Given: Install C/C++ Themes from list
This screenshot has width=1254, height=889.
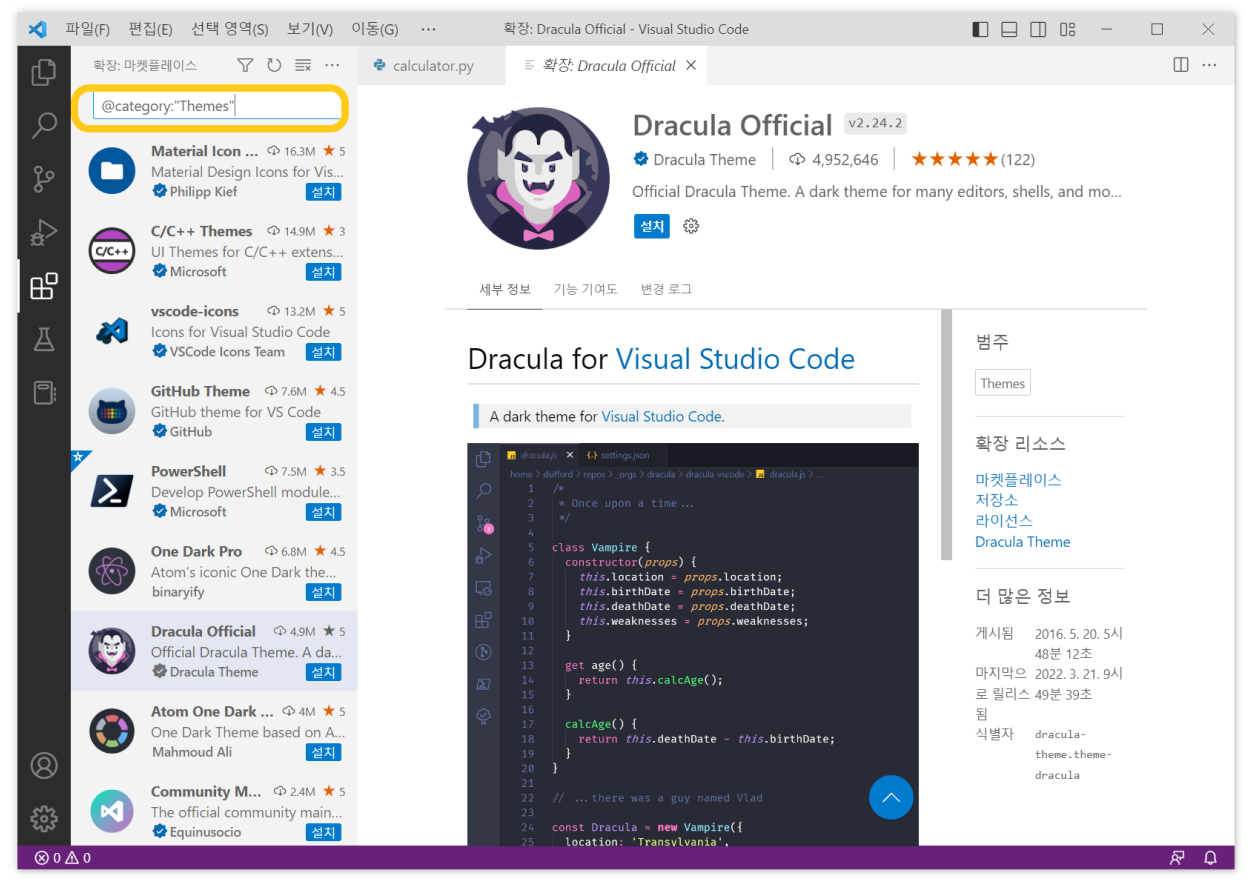Looking at the screenshot, I should coord(324,272).
